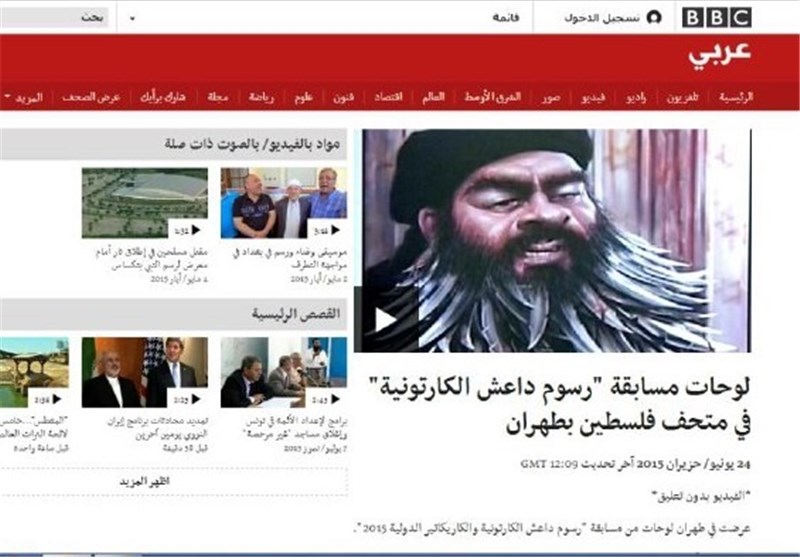Open the stone bridge thumbnail
The height and width of the screenshot is (557, 800).
pos(34,372)
